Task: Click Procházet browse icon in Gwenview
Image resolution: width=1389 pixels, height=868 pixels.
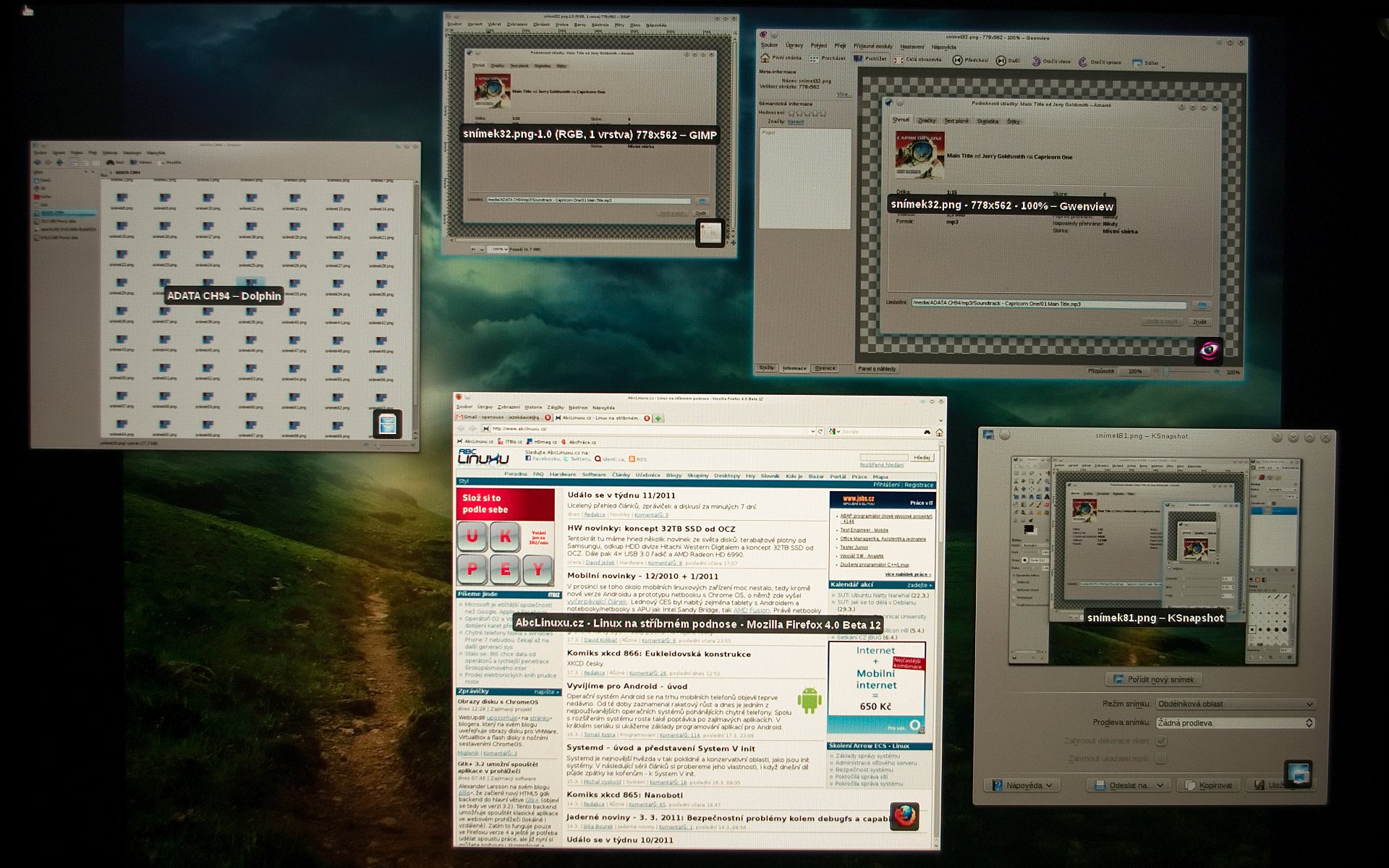Action: point(814,59)
